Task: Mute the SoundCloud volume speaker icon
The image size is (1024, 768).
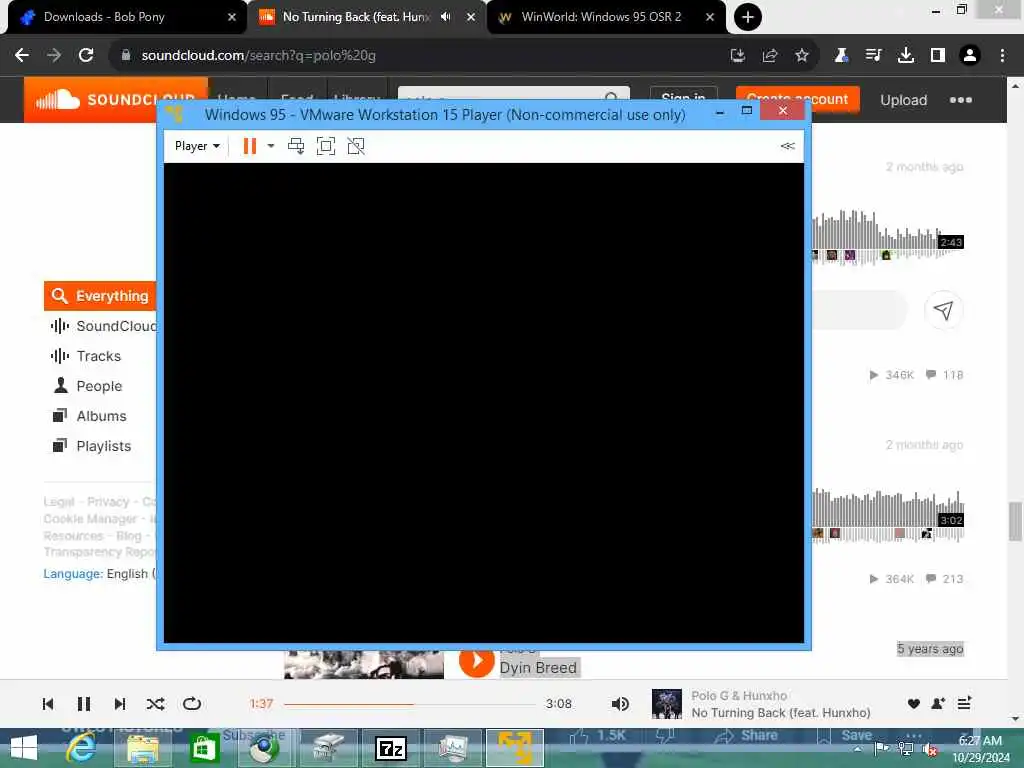Action: pyautogui.click(x=620, y=703)
